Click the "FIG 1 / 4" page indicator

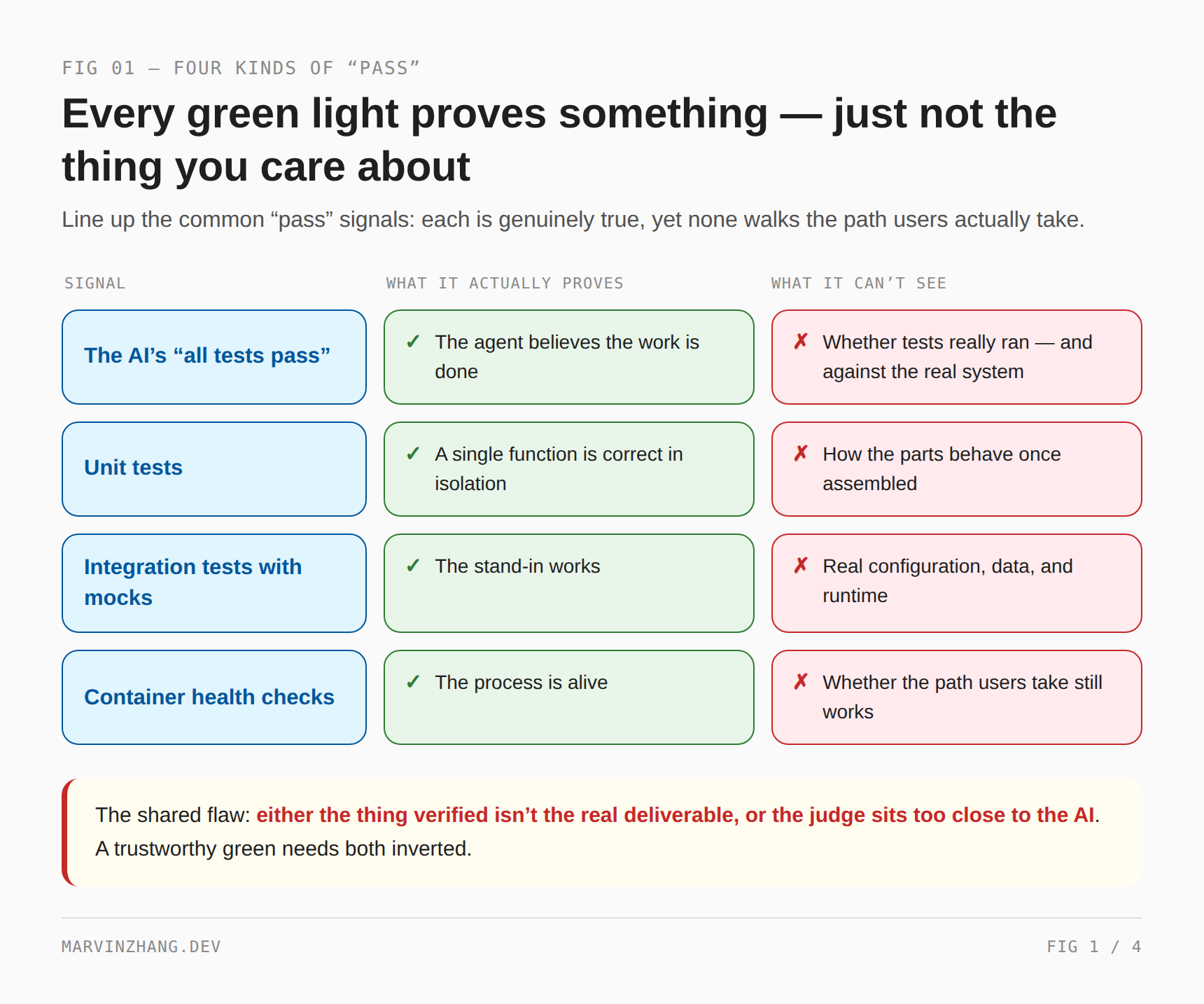1094,947
